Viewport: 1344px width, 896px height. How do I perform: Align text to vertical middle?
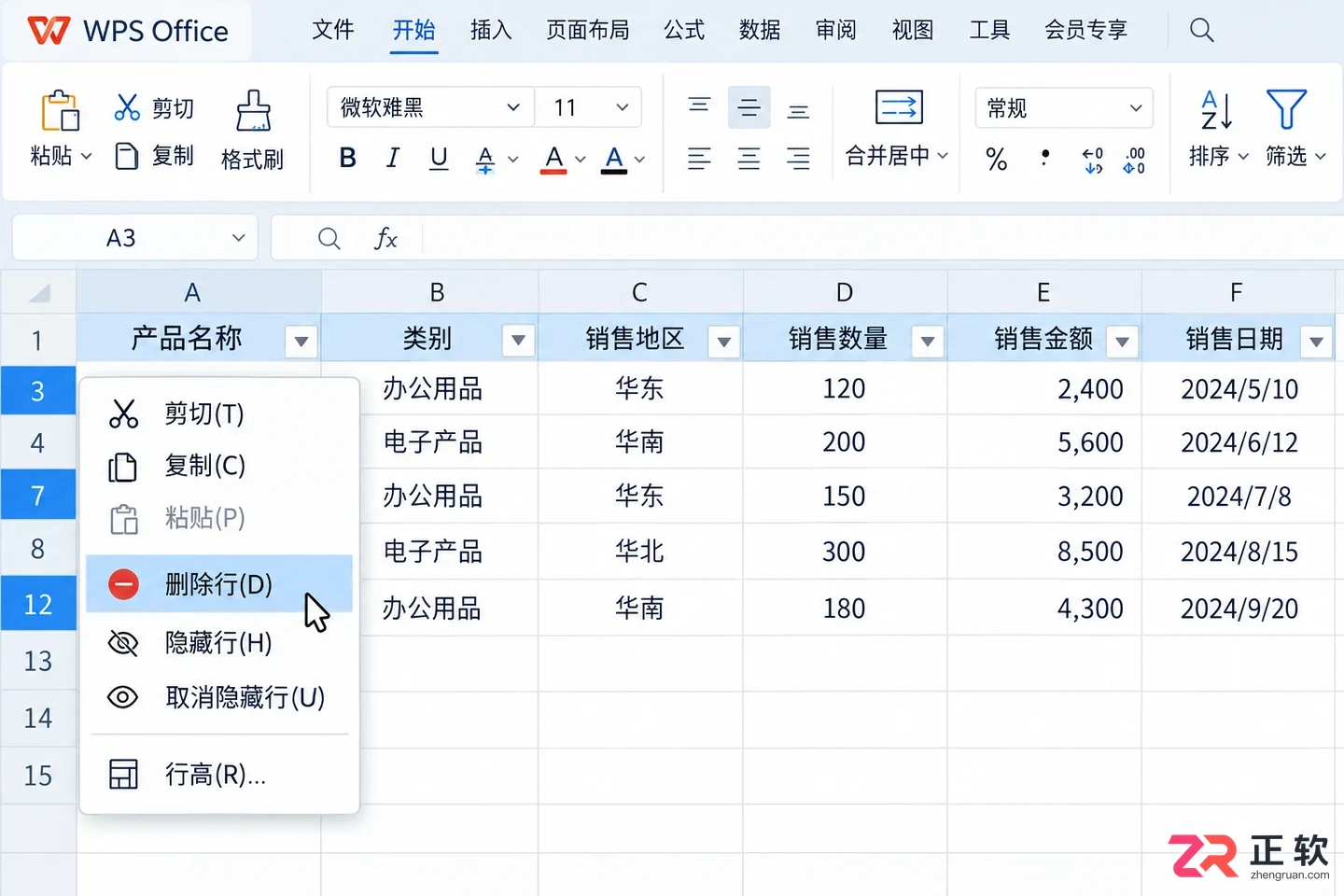(x=749, y=107)
